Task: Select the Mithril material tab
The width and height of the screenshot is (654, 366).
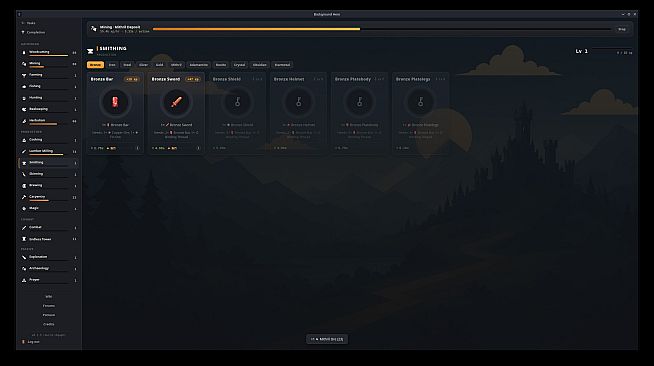Action: pos(176,65)
